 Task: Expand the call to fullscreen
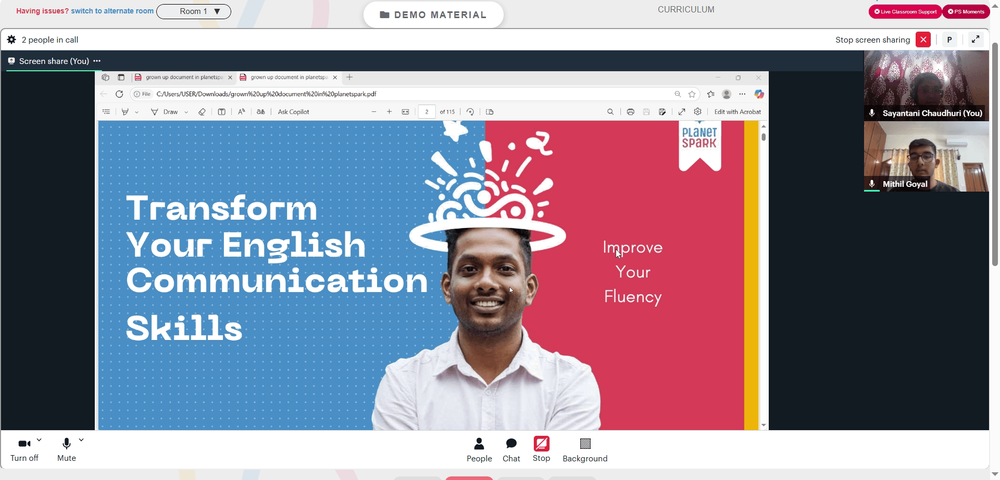975,40
